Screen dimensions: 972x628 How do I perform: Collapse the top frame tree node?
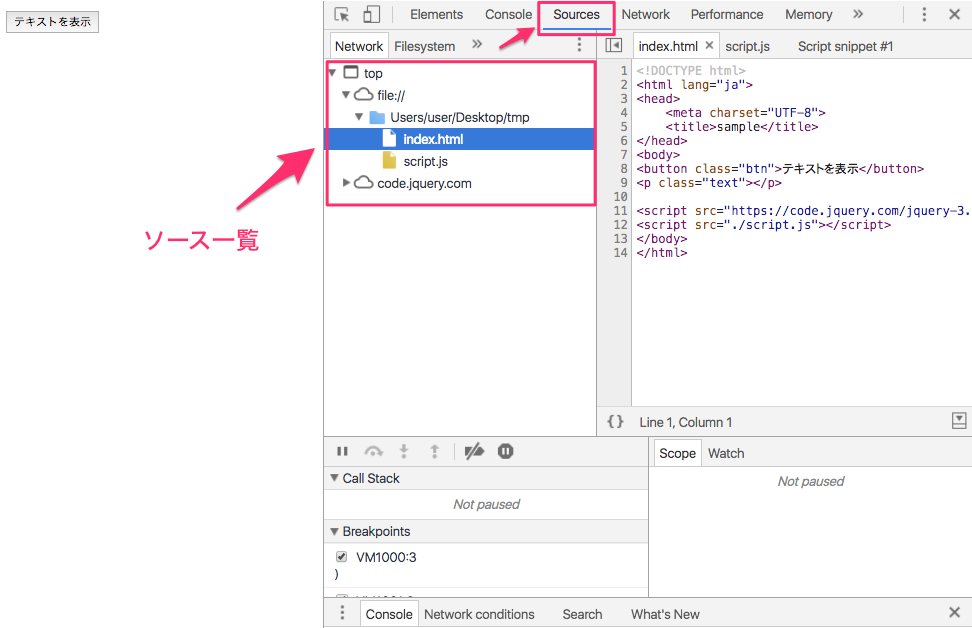tap(333, 73)
